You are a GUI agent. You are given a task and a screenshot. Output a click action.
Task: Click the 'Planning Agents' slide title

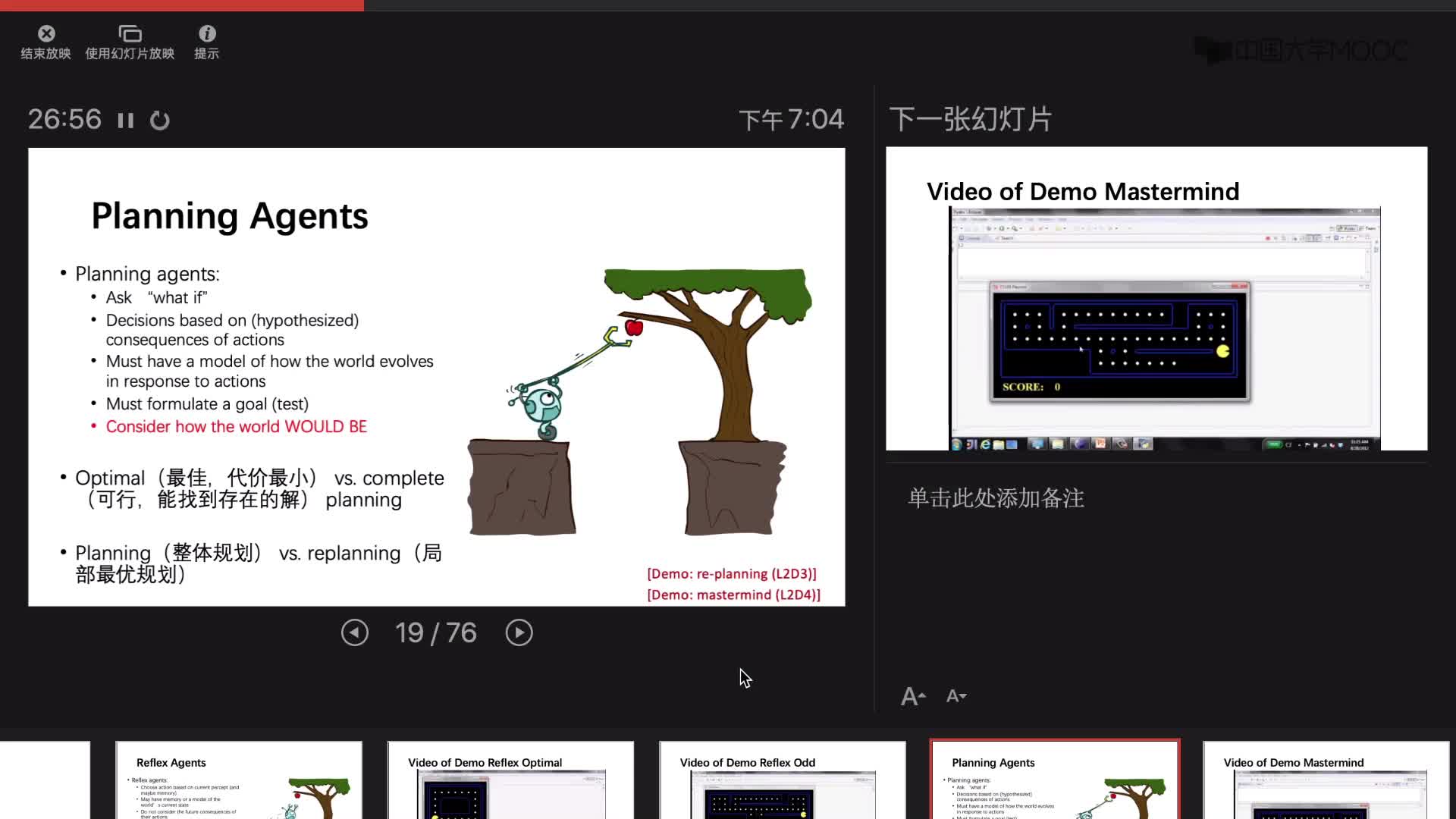tap(230, 216)
